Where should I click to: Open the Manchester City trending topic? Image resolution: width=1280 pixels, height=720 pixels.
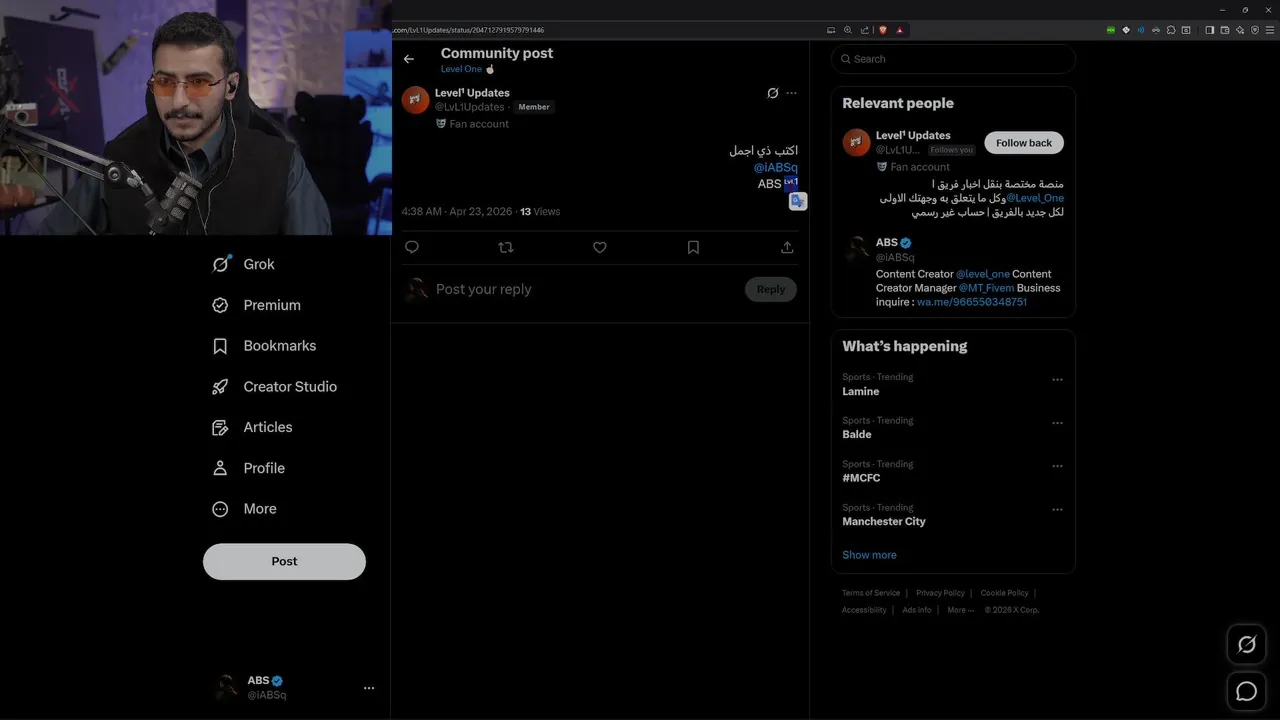pos(884,522)
